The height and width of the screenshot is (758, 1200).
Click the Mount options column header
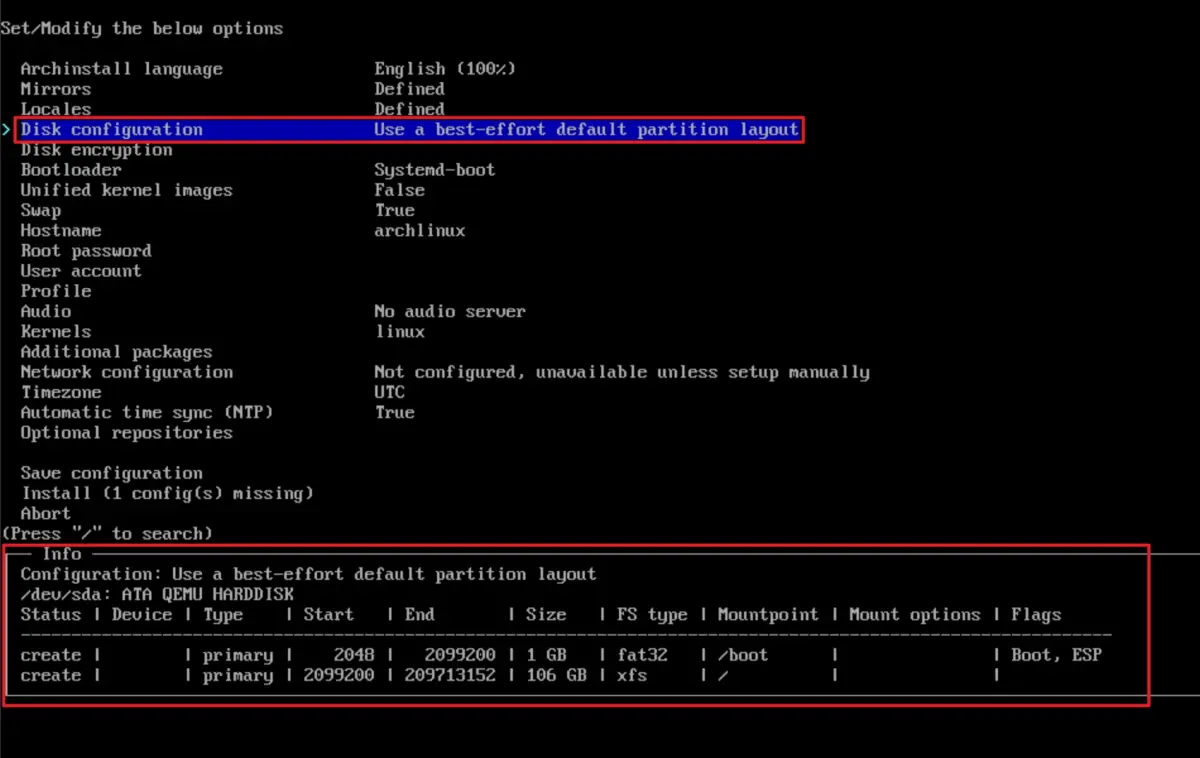[x=914, y=614]
